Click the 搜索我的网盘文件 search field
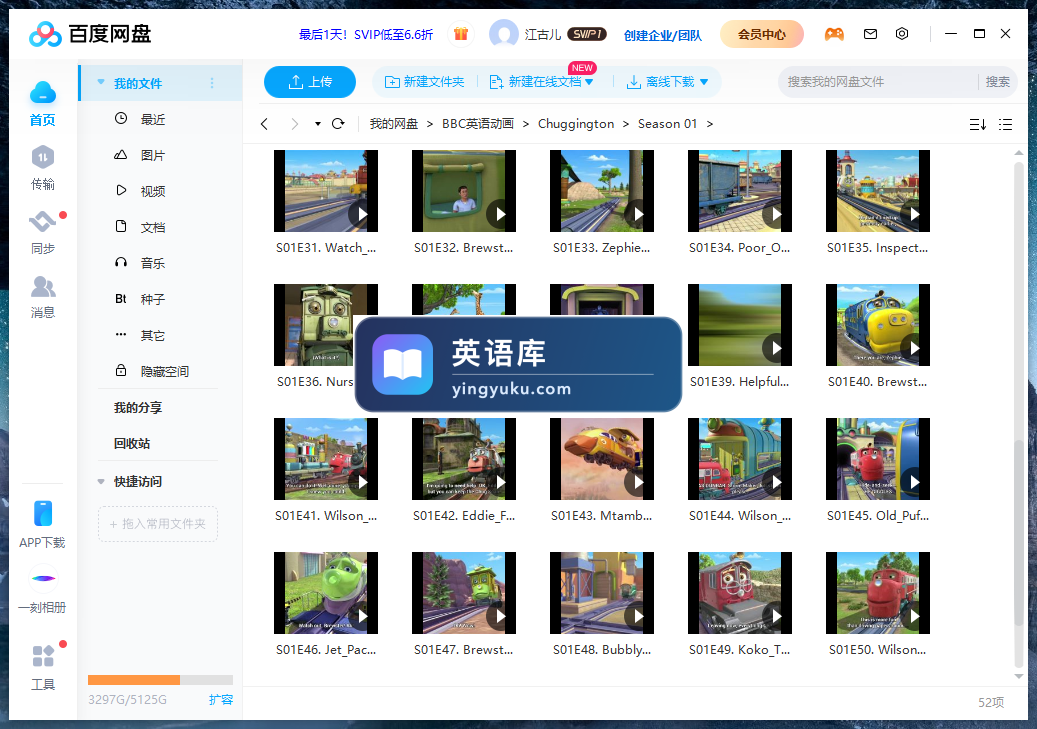 [880, 82]
